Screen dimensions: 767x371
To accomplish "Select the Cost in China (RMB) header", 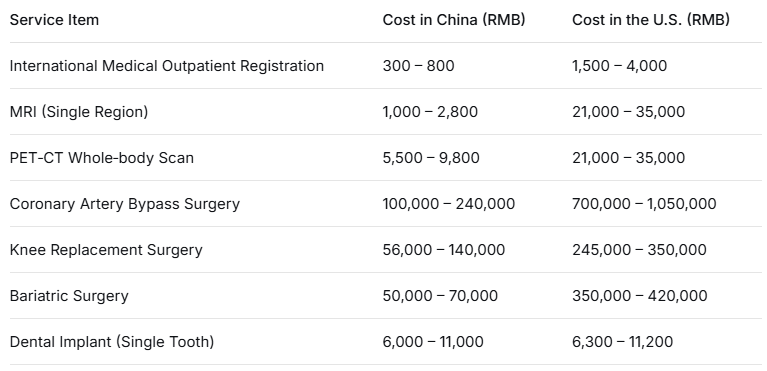I will [454, 20].
